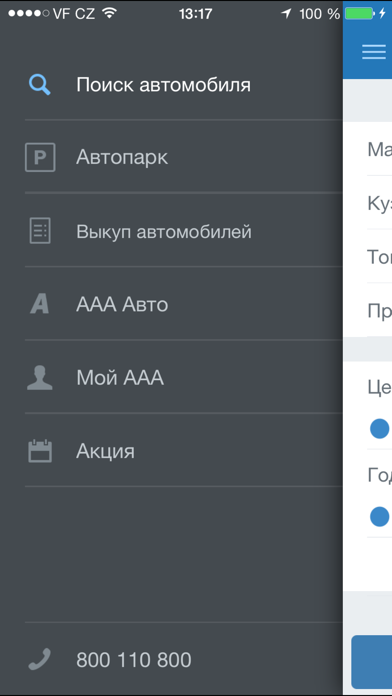
Task: Tap the location arrow status icon
Action: pos(286,14)
